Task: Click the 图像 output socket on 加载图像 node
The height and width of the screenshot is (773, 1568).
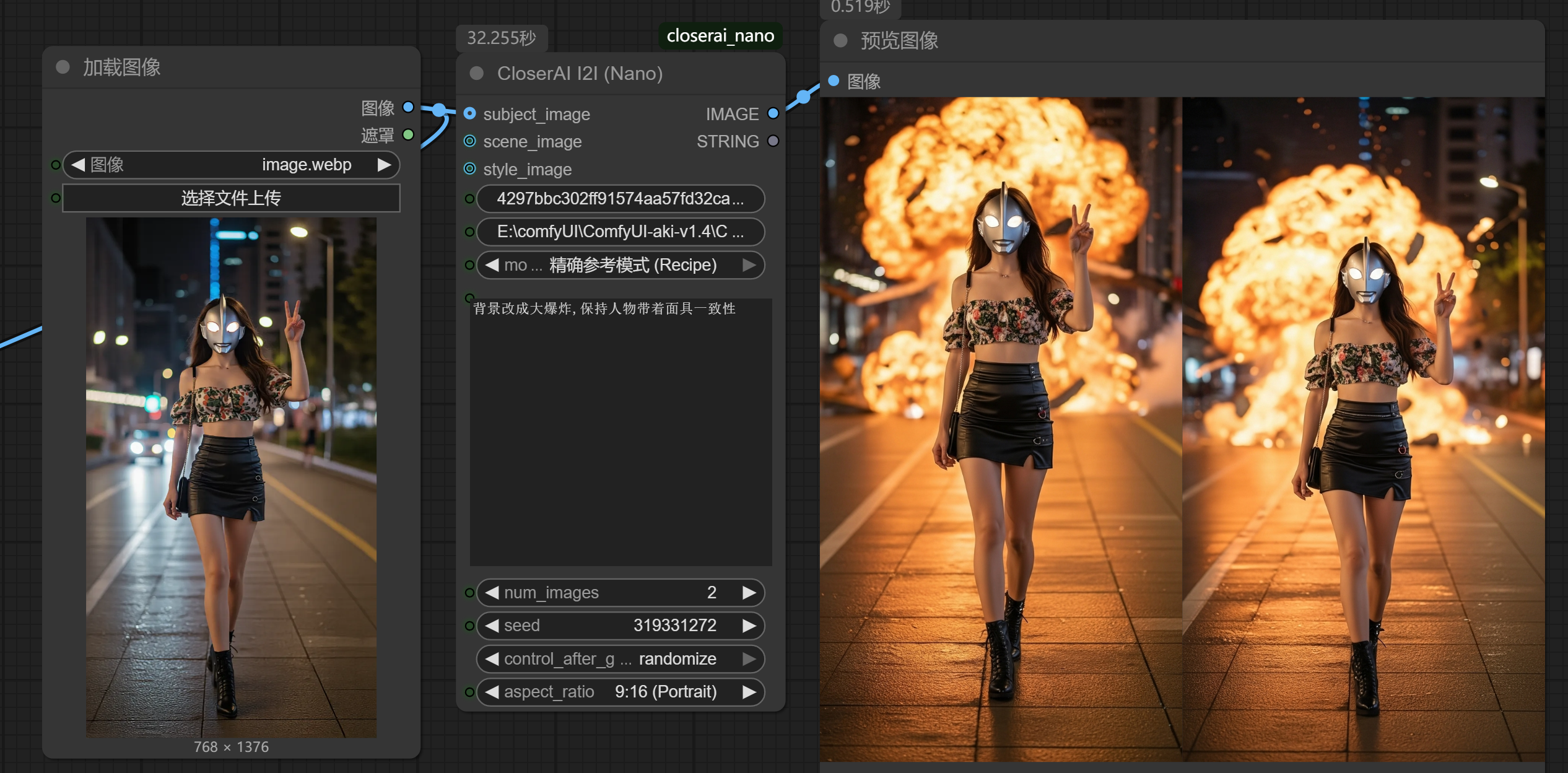Action: [408, 107]
